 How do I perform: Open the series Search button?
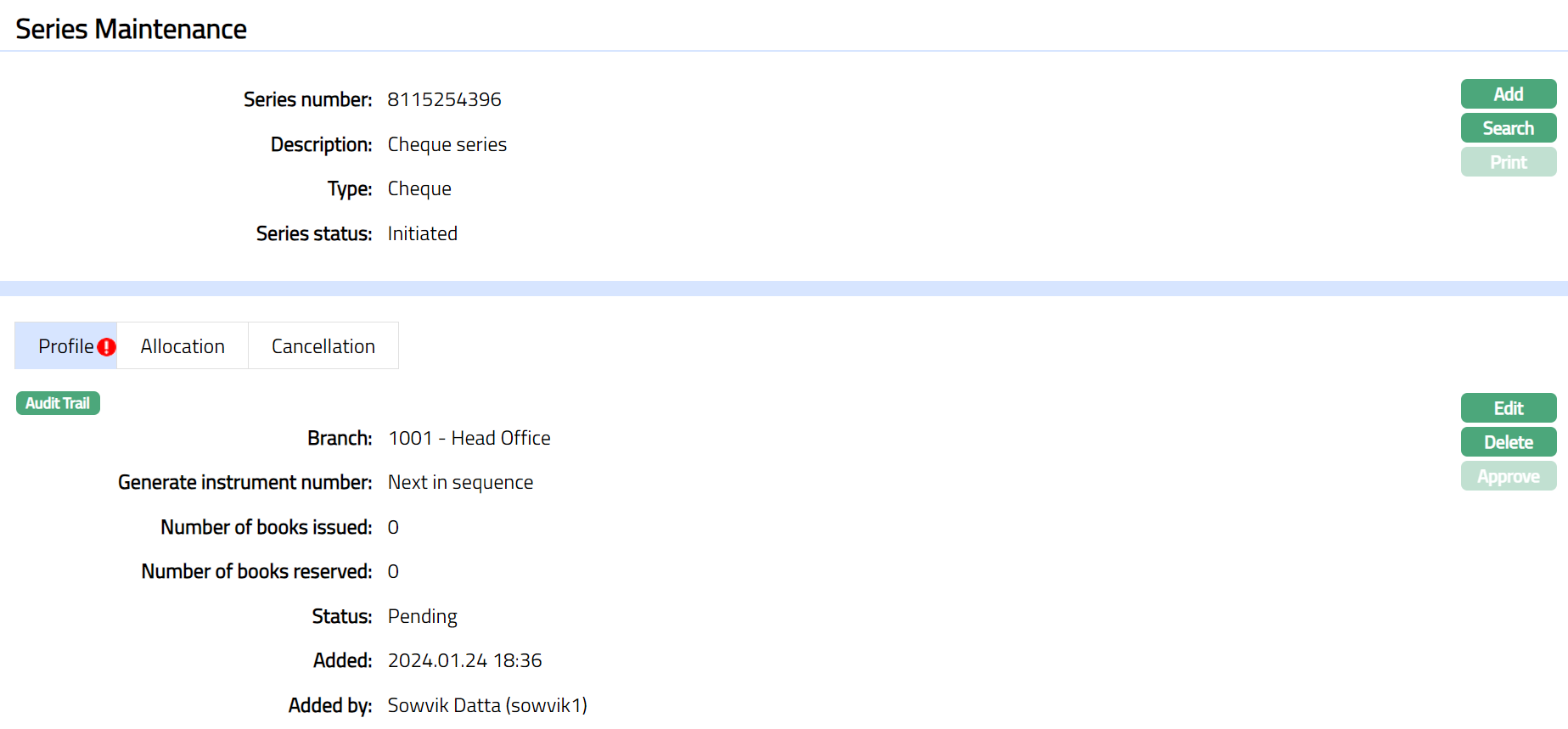(x=1508, y=128)
